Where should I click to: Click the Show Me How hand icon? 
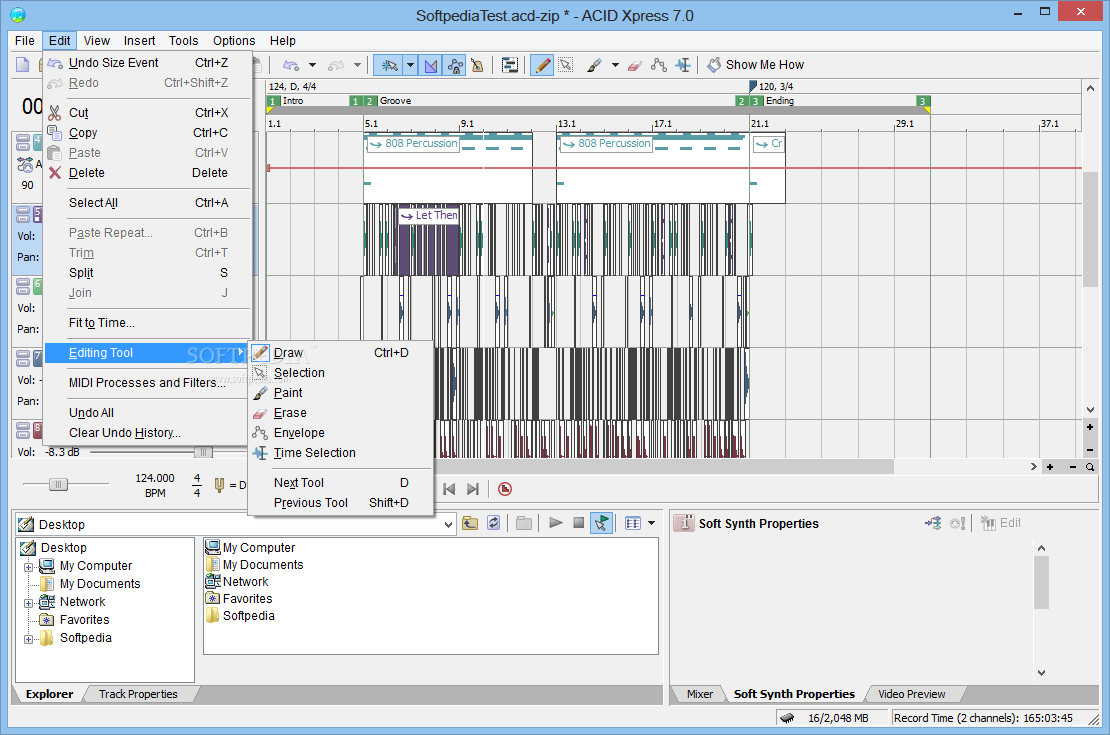[714, 64]
